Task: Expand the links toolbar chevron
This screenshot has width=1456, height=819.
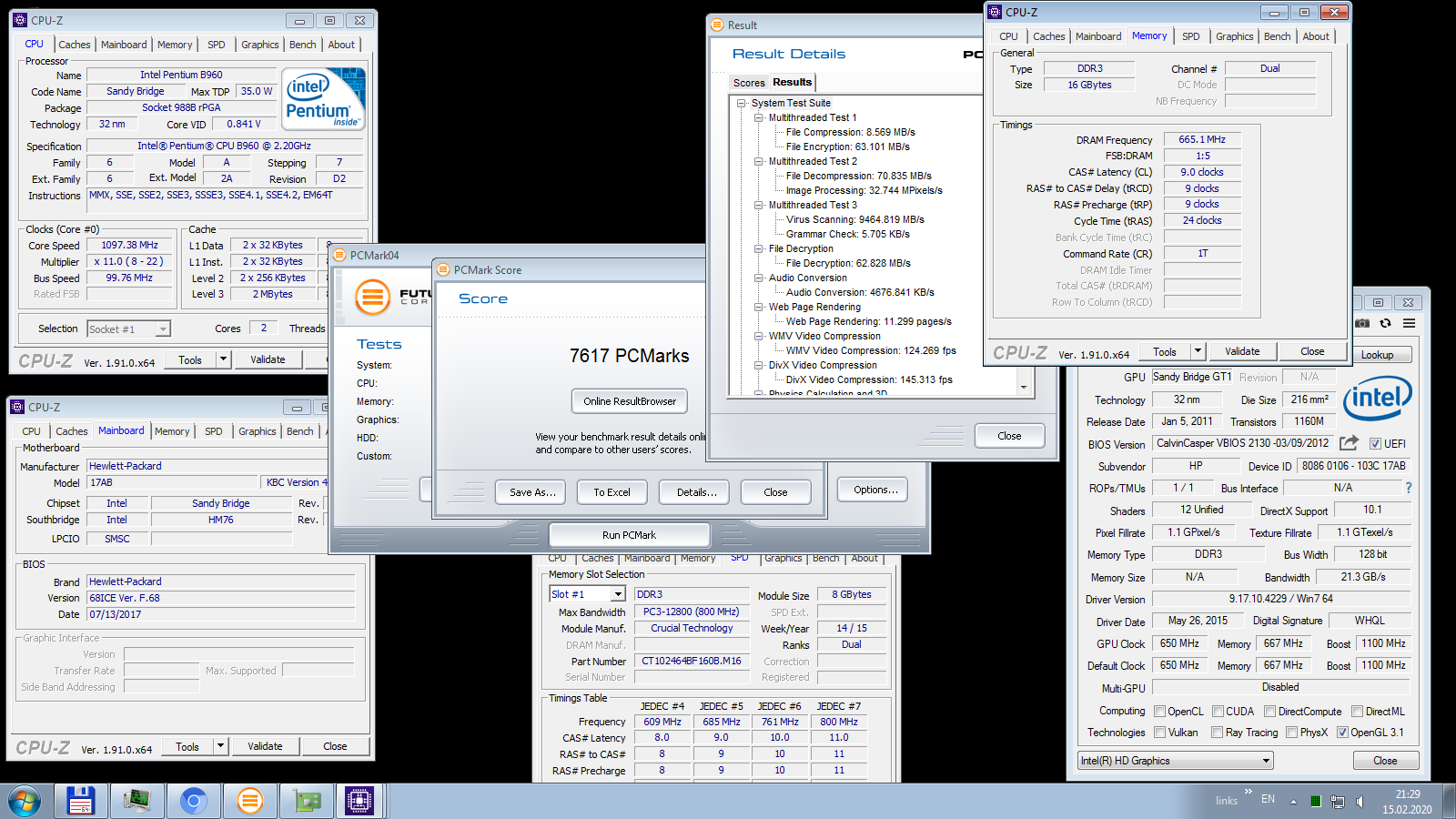Action: pos(1248,792)
